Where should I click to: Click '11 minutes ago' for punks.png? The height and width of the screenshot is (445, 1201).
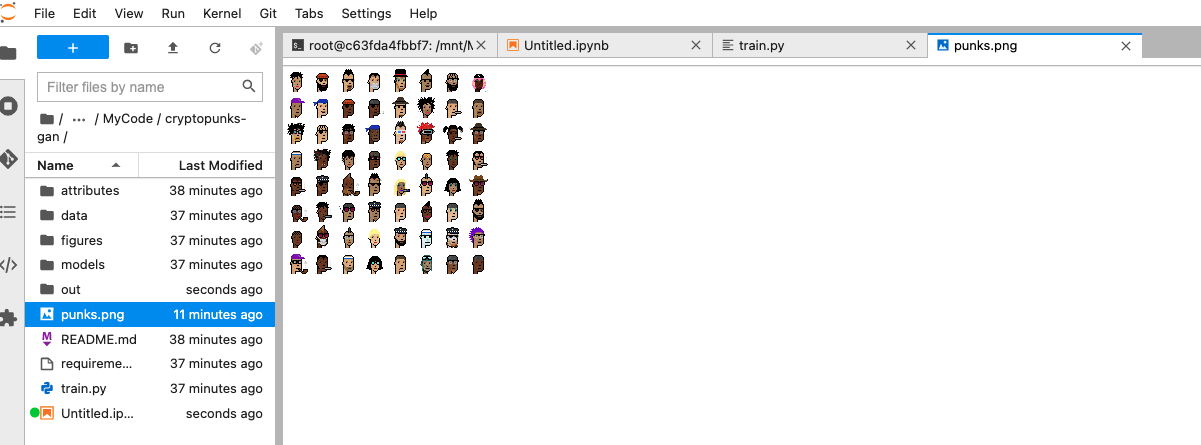(x=218, y=314)
